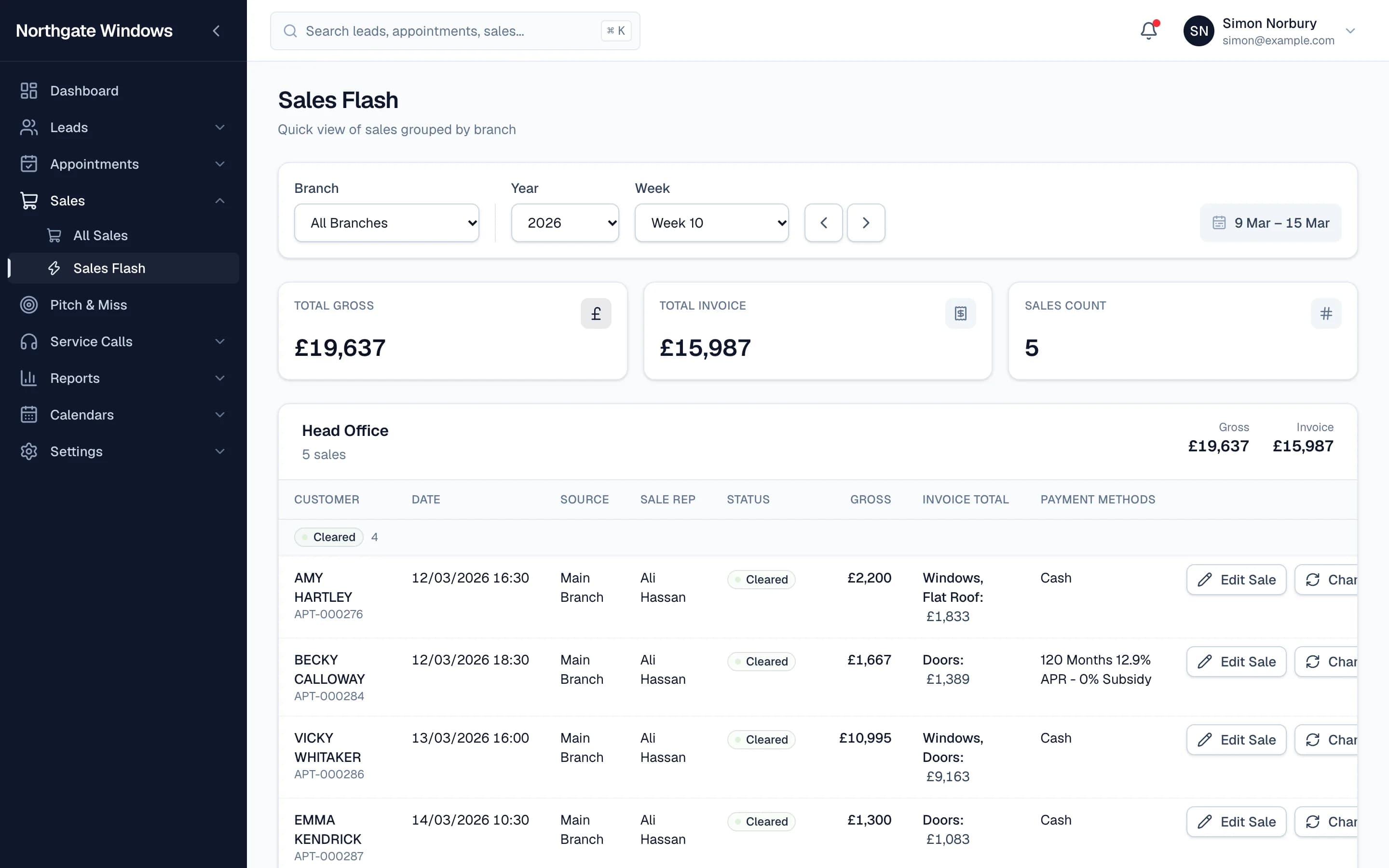Expand the Settings menu

123,452
